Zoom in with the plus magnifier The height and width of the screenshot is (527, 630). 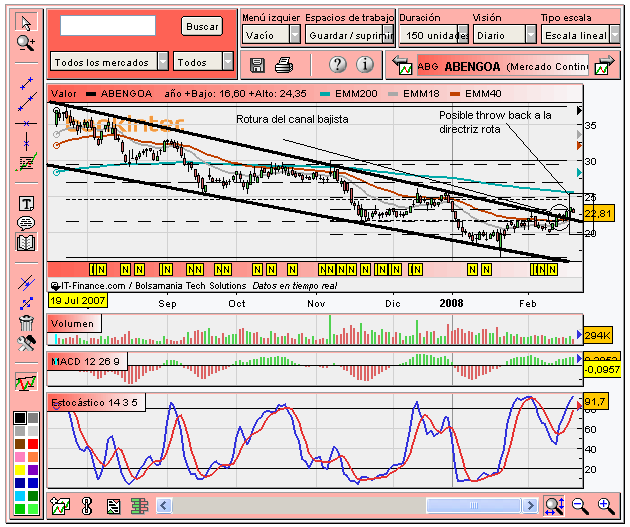(606, 506)
